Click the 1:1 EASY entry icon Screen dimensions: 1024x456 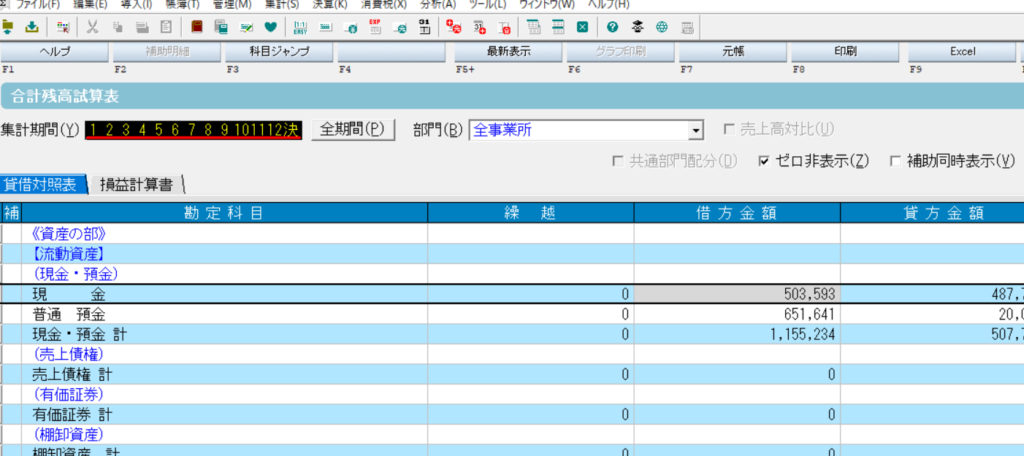[301, 27]
